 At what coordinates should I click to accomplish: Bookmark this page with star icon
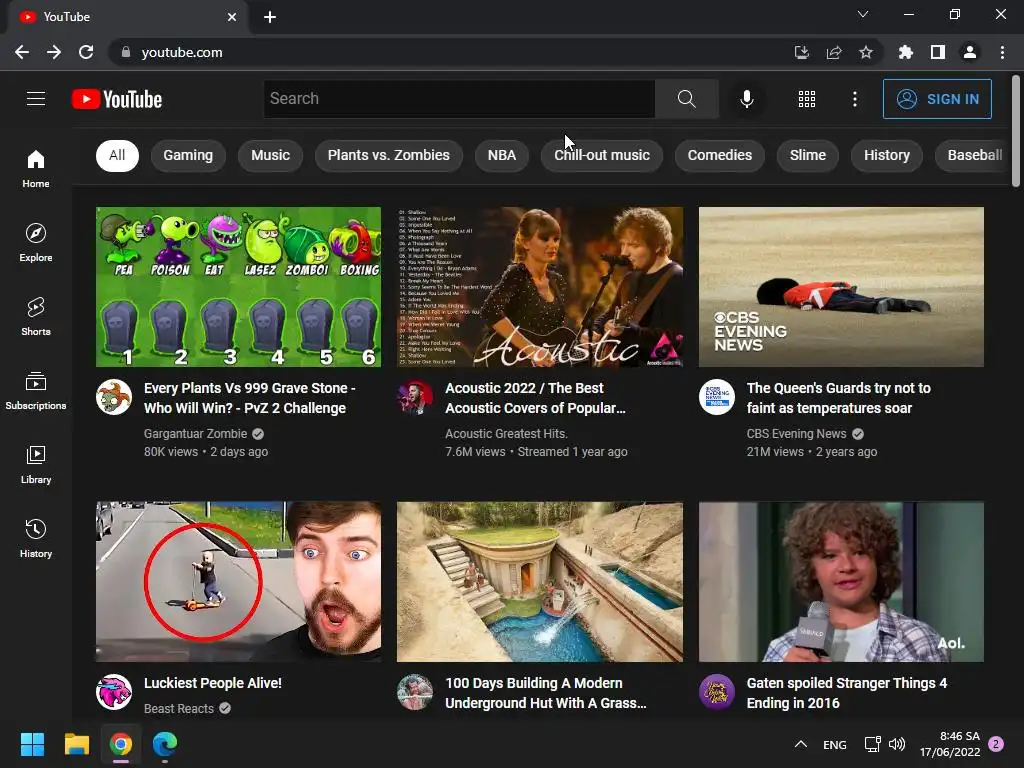point(866,52)
